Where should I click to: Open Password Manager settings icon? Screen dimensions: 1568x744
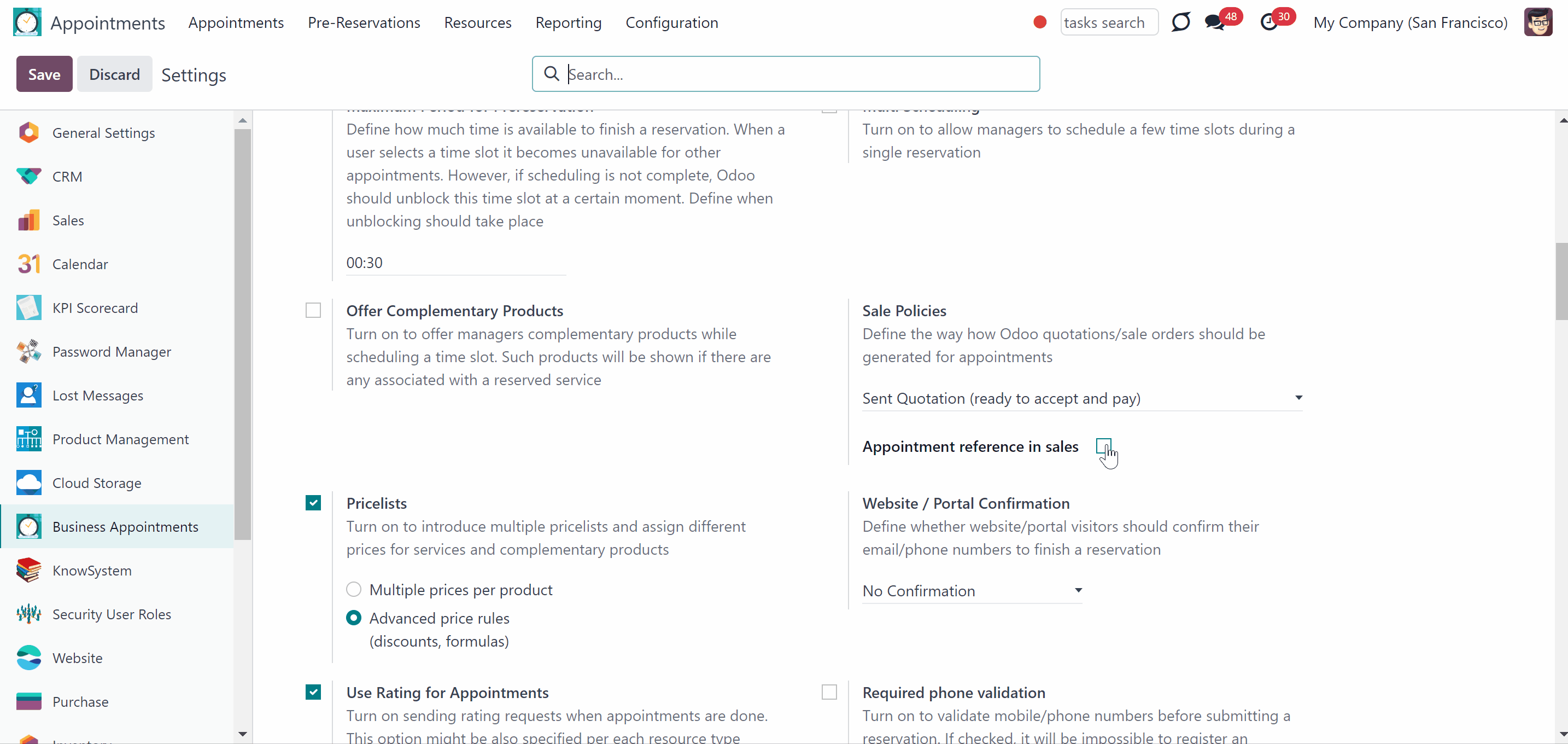28,351
